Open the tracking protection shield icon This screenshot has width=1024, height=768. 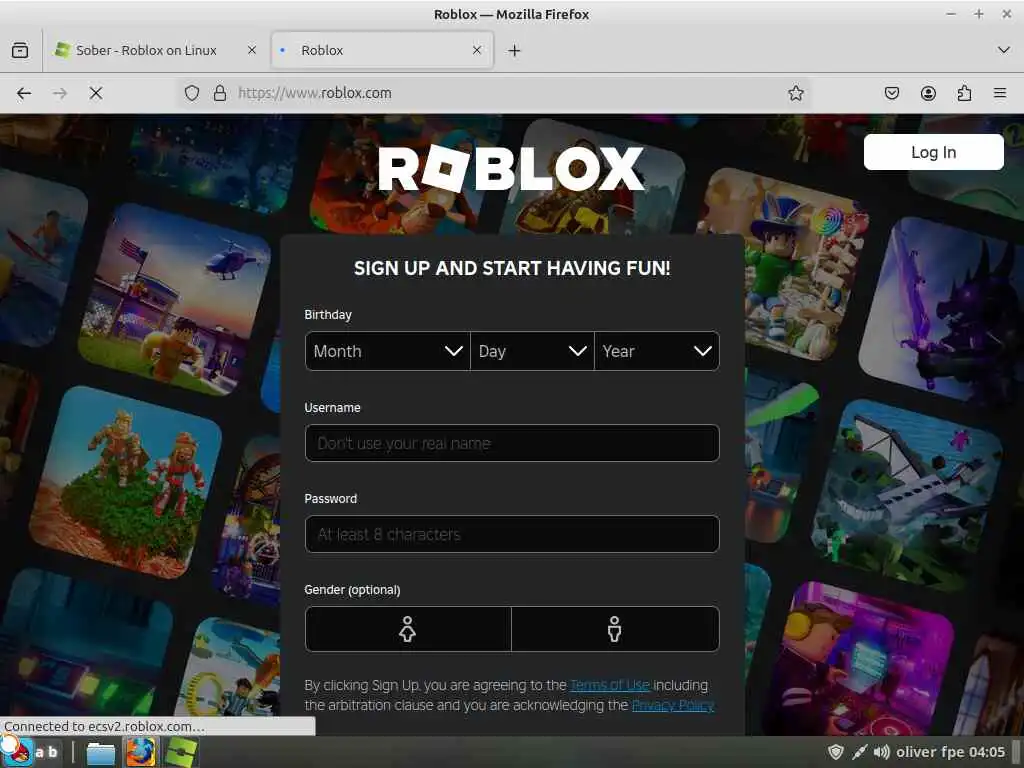[191, 93]
